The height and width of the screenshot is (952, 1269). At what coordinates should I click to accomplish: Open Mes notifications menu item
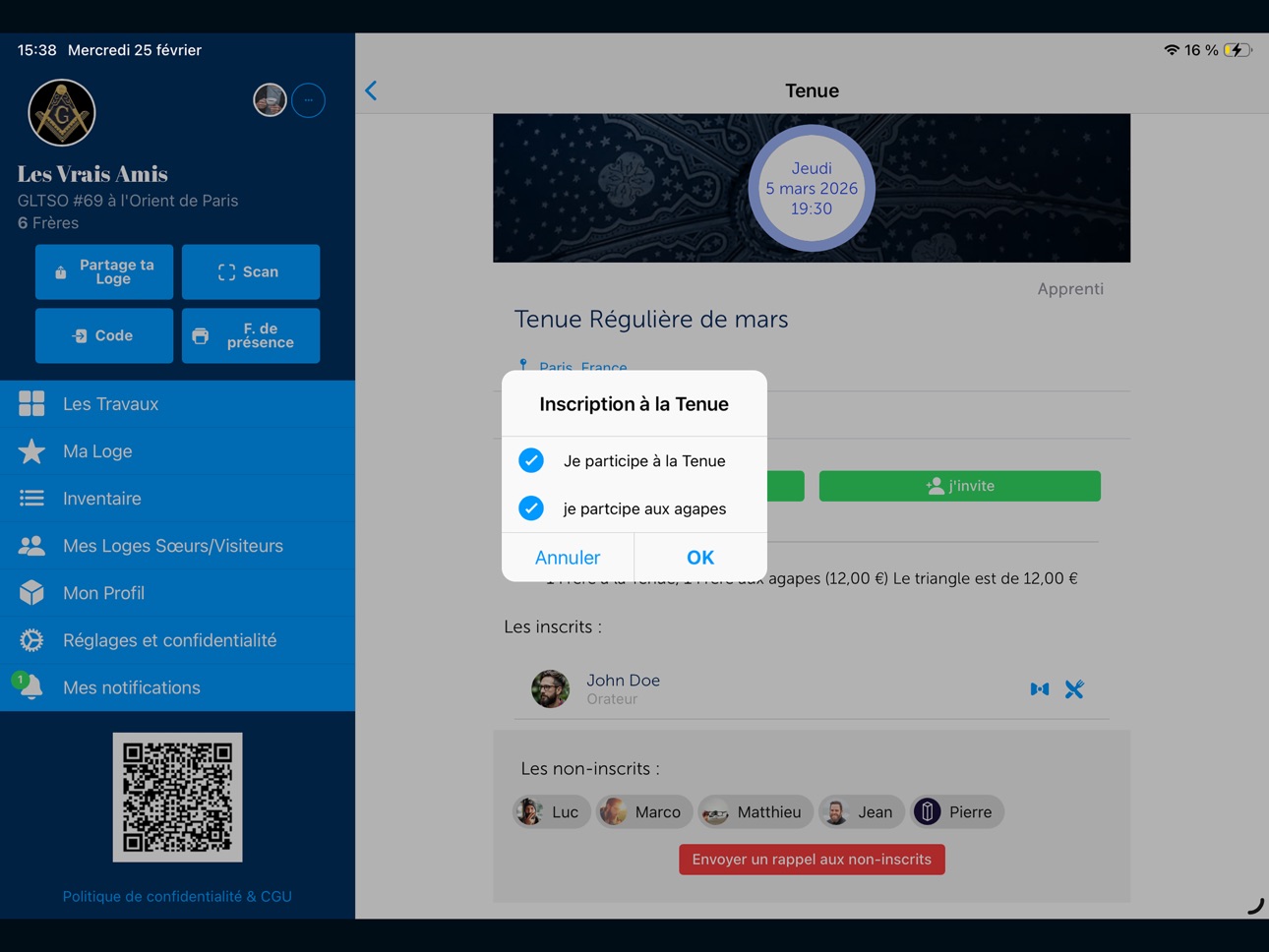(x=177, y=687)
